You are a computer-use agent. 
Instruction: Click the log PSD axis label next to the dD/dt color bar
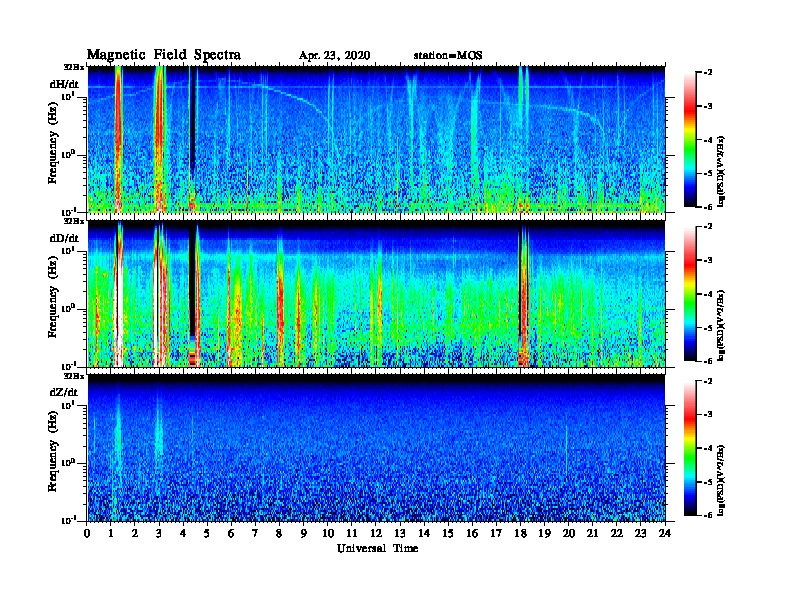click(x=722, y=325)
